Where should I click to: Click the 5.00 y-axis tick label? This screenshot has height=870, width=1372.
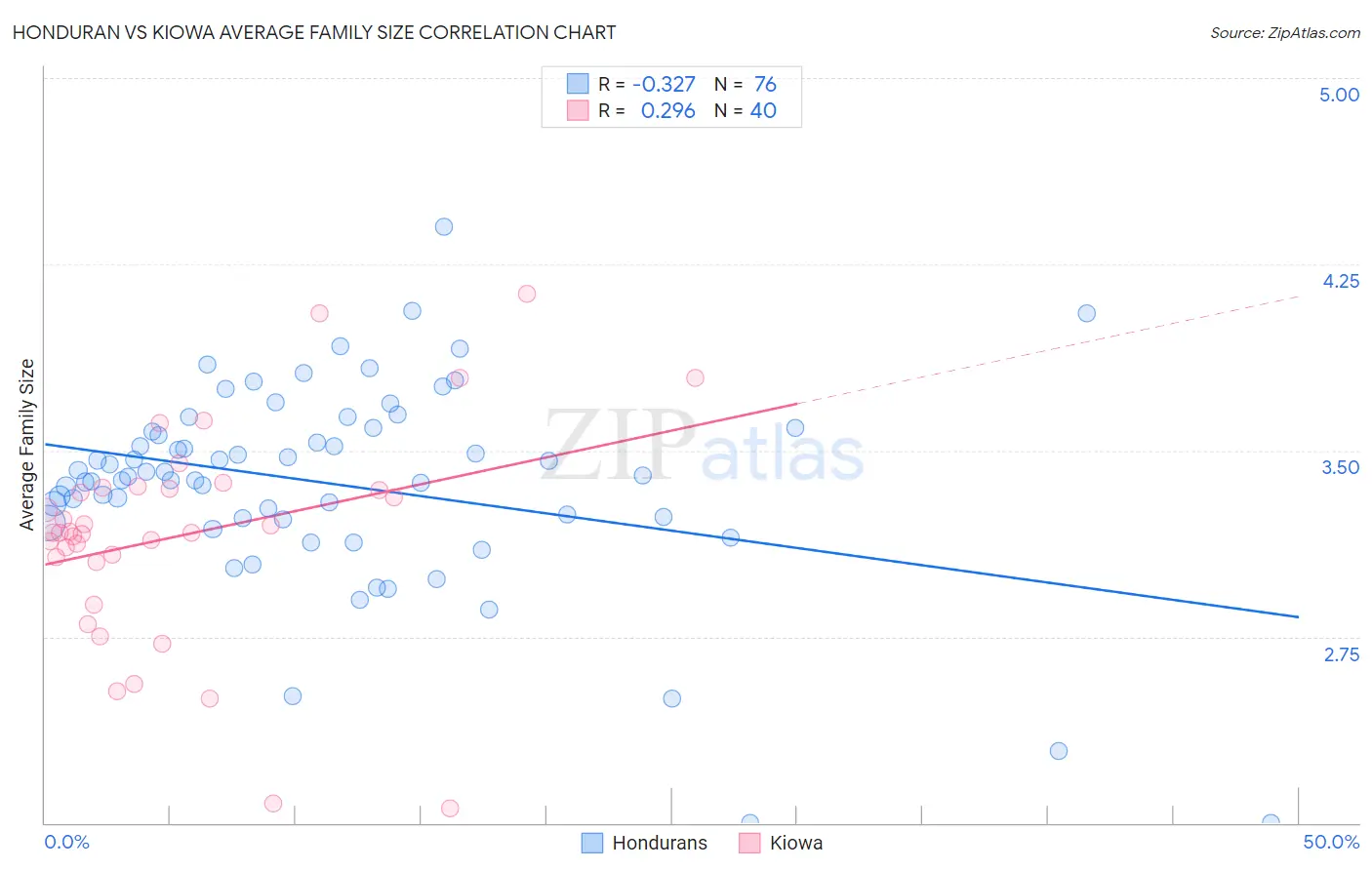(x=1339, y=95)
